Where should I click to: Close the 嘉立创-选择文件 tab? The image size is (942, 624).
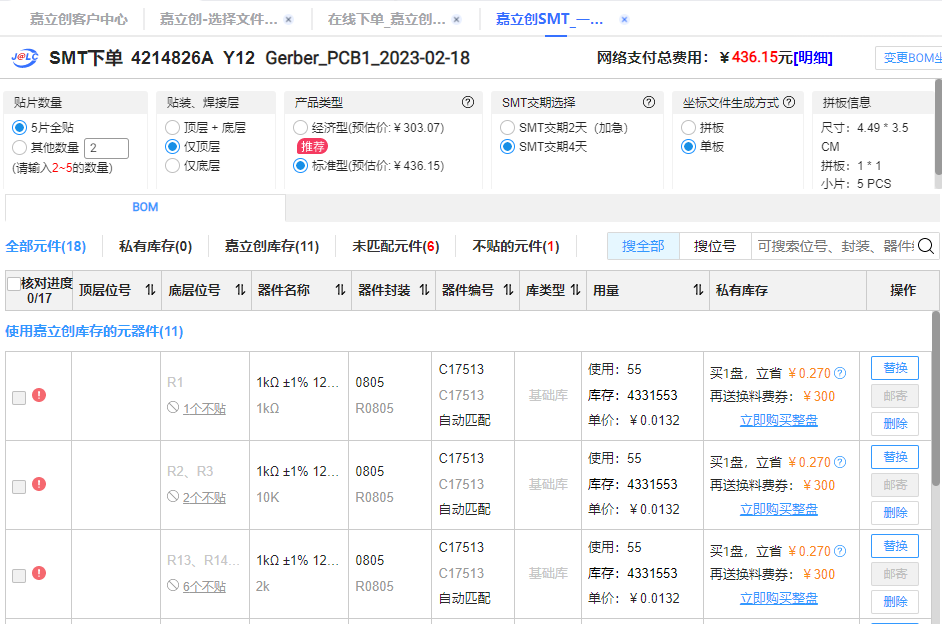[288, 20]
